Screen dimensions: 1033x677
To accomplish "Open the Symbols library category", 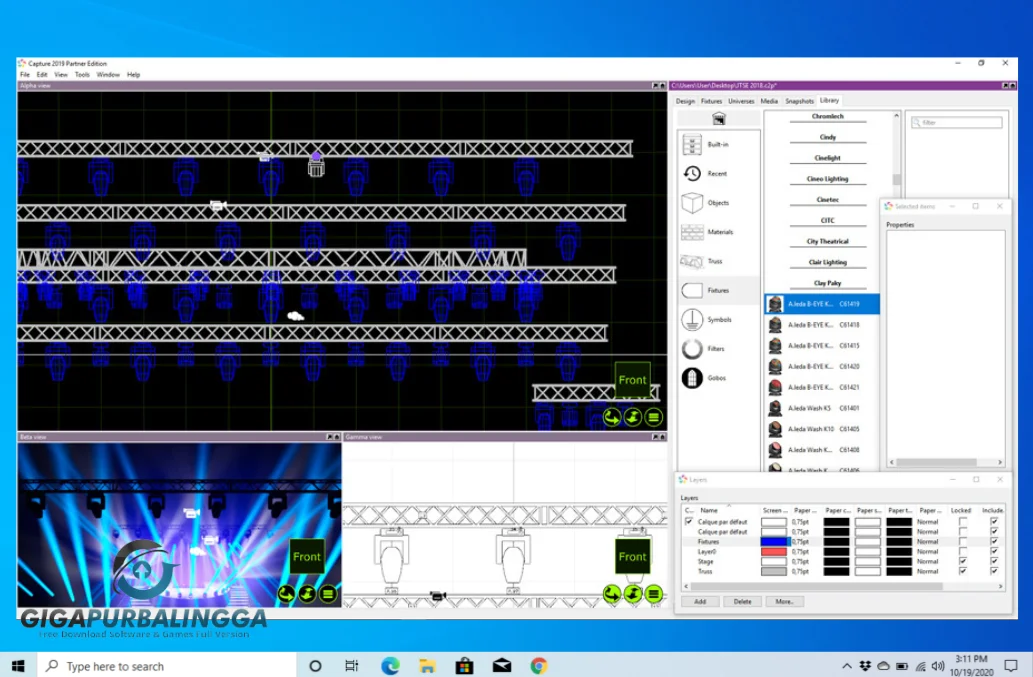I will tap(718, 319).
